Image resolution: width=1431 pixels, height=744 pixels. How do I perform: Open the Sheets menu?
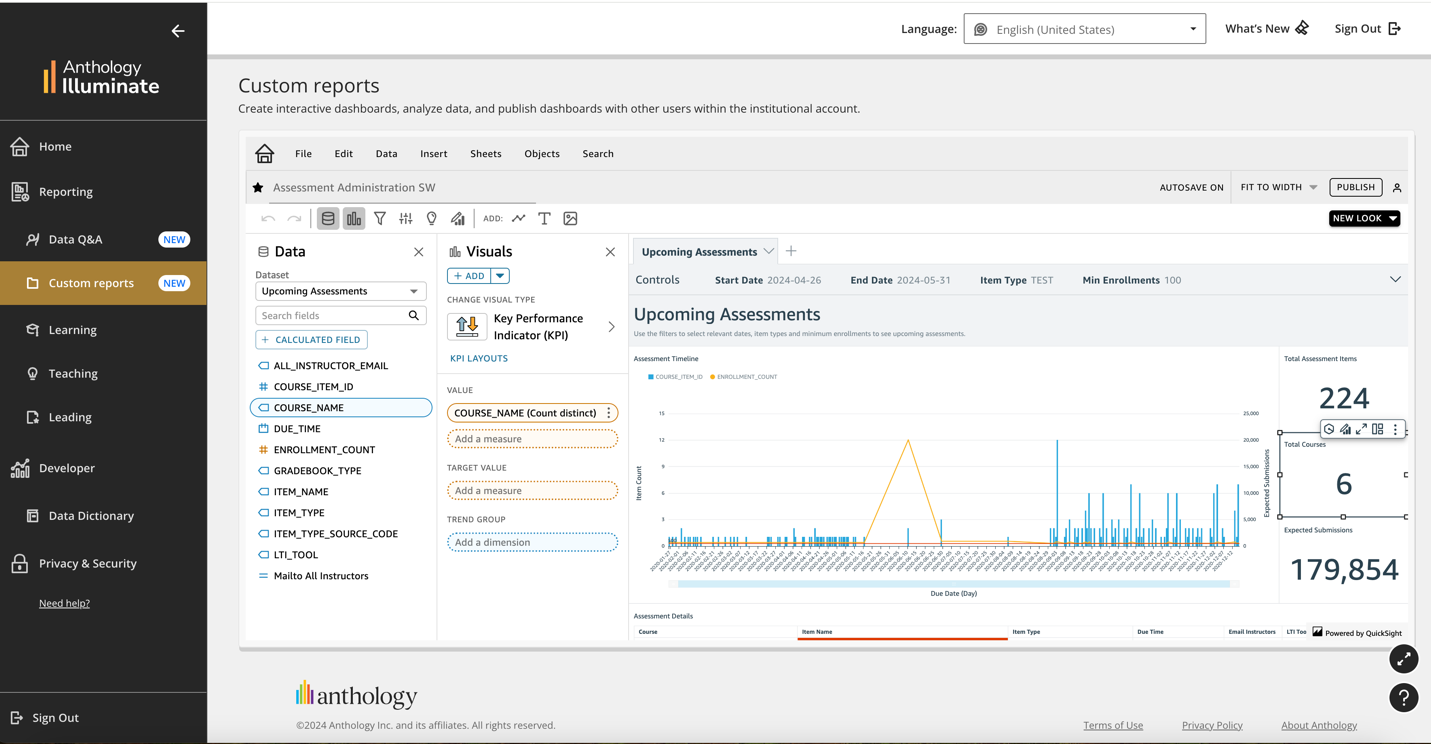click(486, 154)
